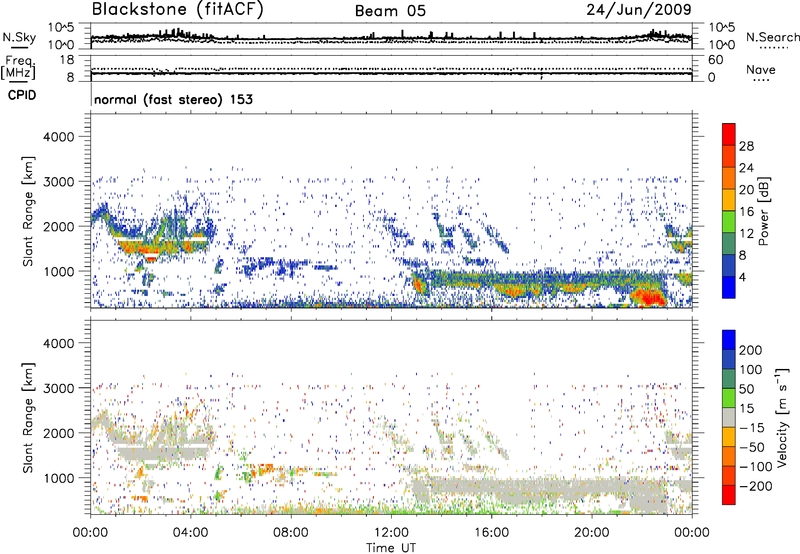Click the blue bottom segment of power color bar
The width and height of the screenshot is (800, 554).
coord(729,287)
